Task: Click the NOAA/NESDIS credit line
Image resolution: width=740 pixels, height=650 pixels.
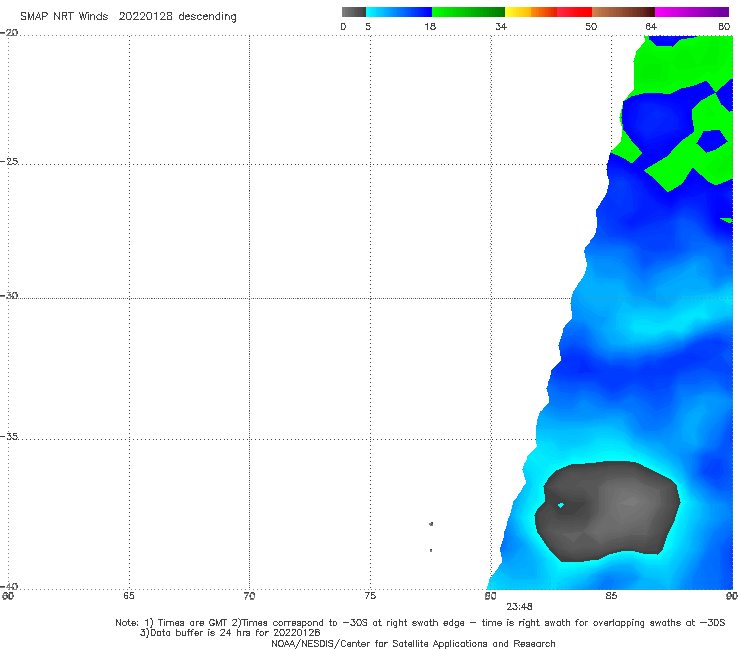Action: pos(413,644)
